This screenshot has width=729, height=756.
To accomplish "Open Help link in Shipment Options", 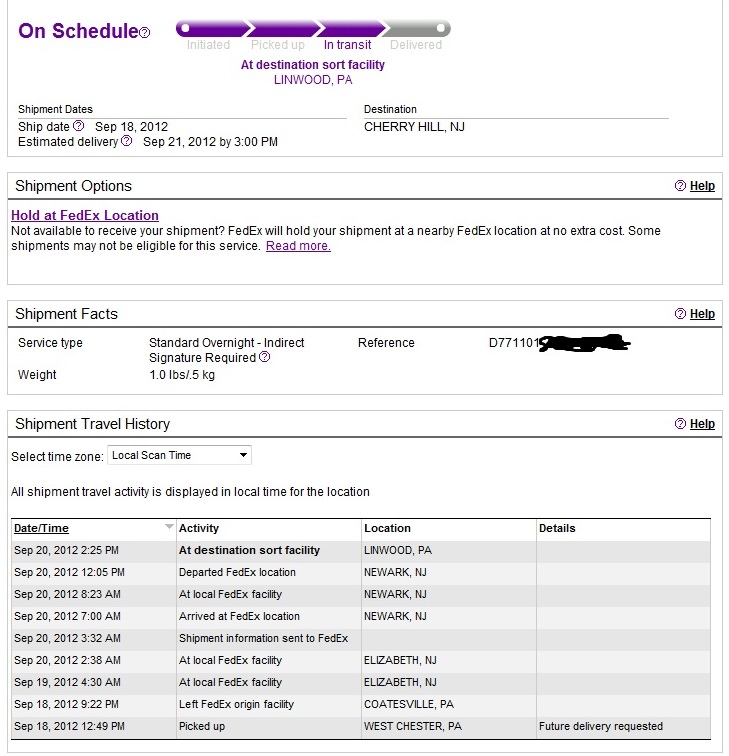I will coord(702,186).
